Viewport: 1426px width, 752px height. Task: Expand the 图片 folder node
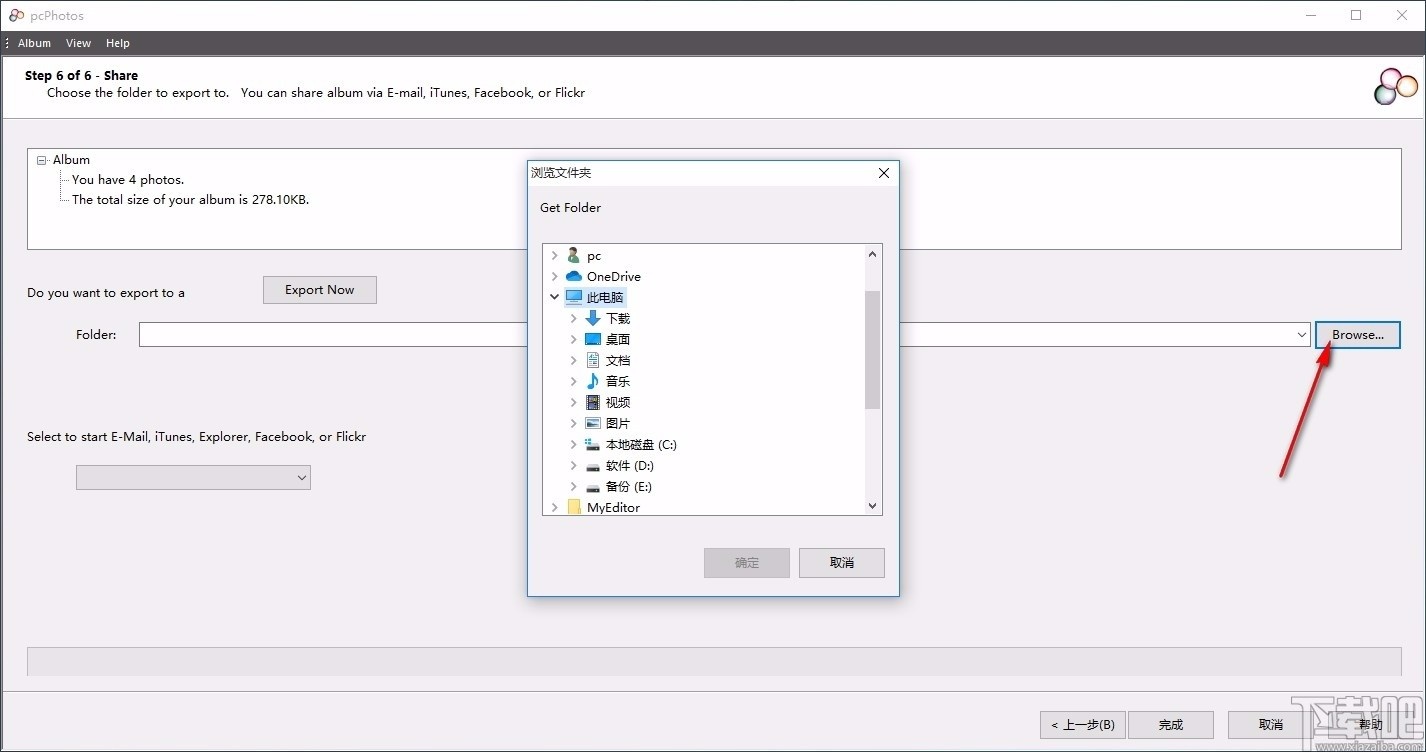pos(574,423)
